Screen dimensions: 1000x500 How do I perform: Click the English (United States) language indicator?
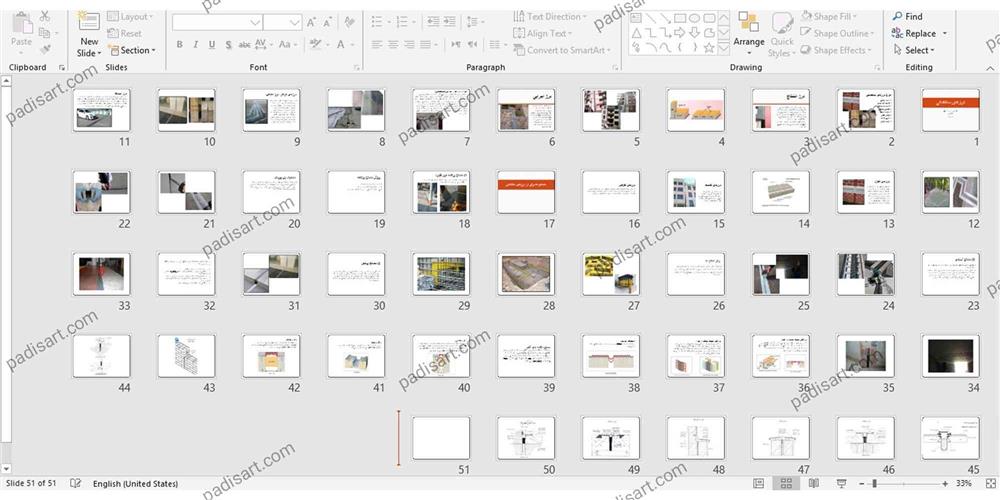point(135,484)
